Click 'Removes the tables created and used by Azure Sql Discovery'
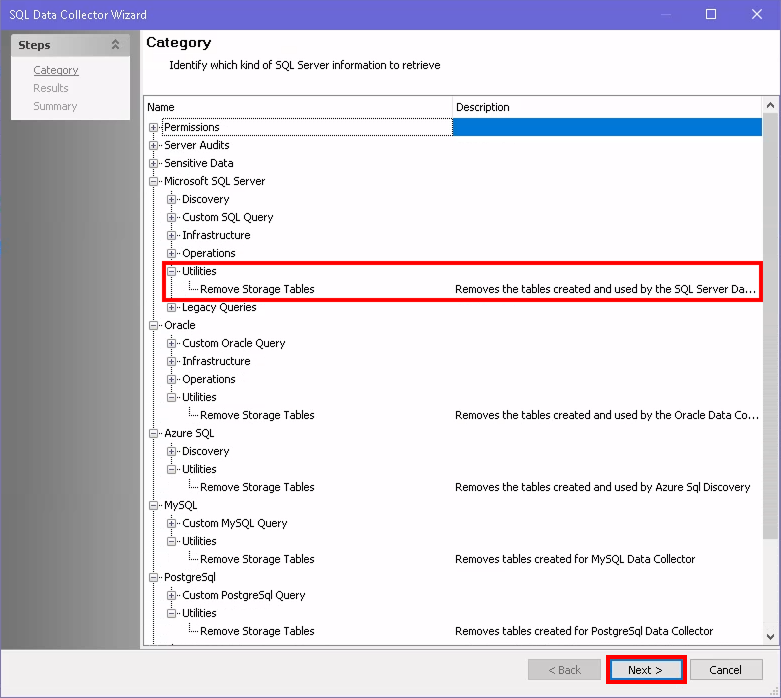This screenshot has height=698, width=781. (603, 487)
